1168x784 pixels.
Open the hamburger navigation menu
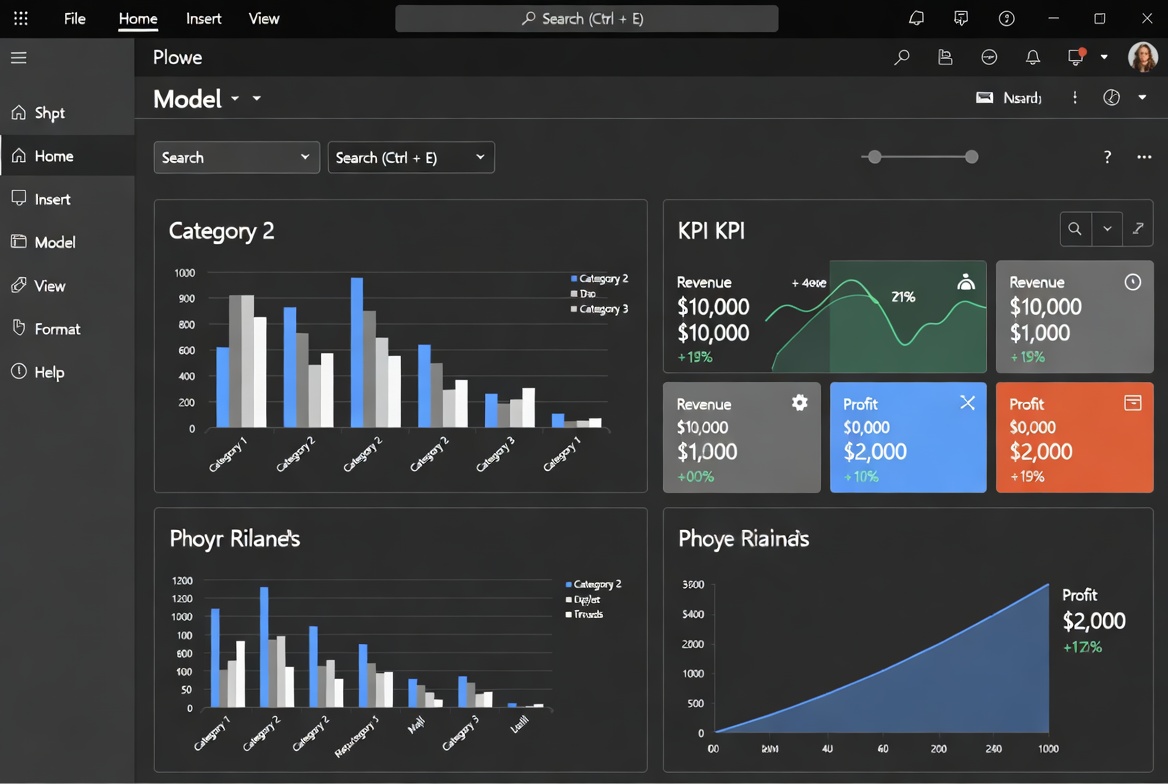(19, 58)
